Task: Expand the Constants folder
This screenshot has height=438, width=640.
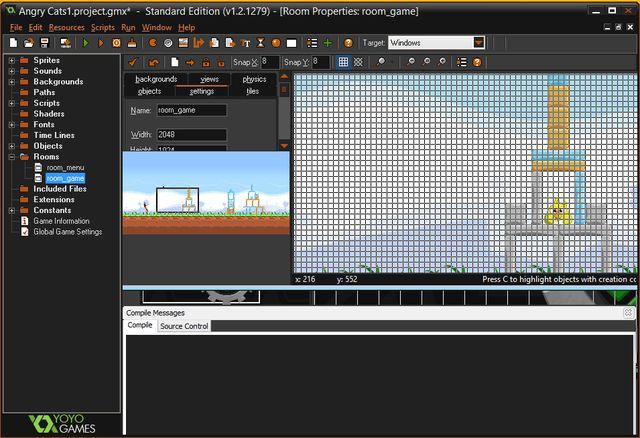Action: coord(12,210)
